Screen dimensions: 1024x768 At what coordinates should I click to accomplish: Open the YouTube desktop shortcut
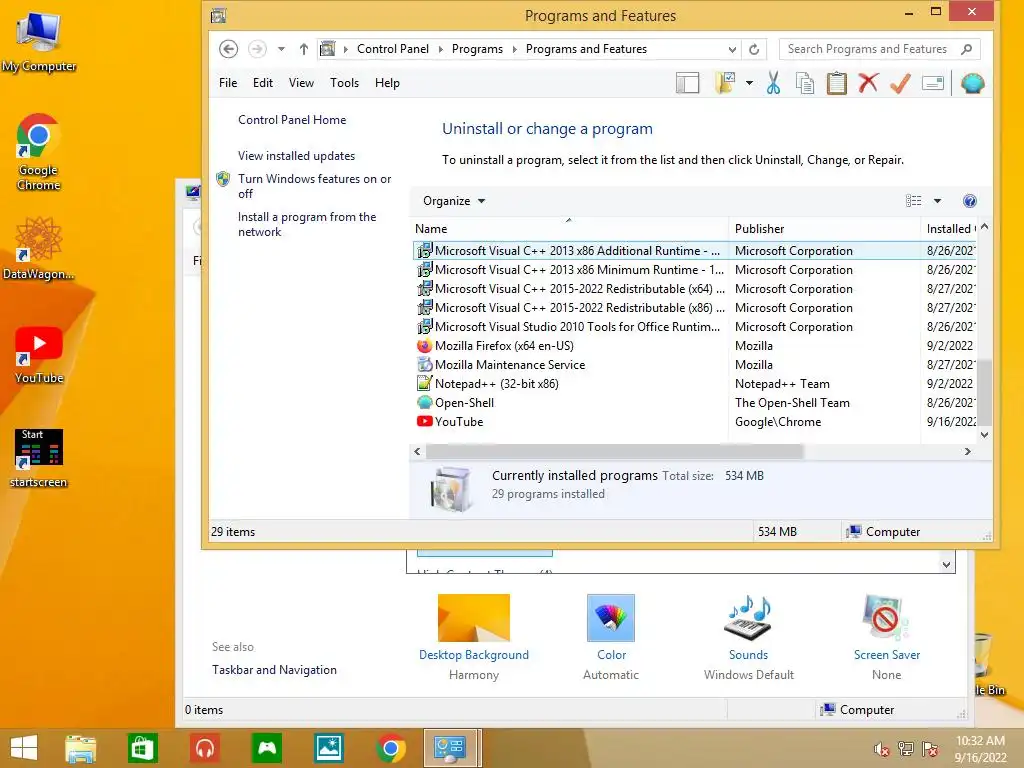click(x=39, y=355)
